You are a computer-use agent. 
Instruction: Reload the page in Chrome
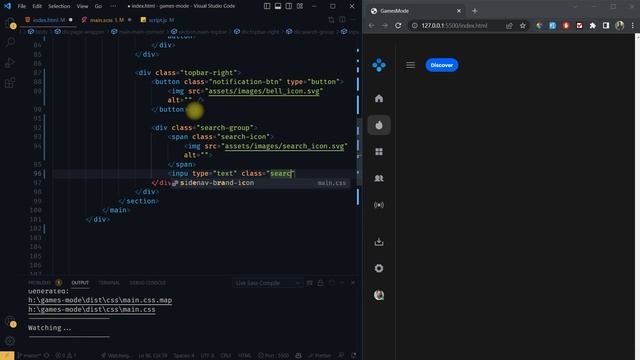398,25
